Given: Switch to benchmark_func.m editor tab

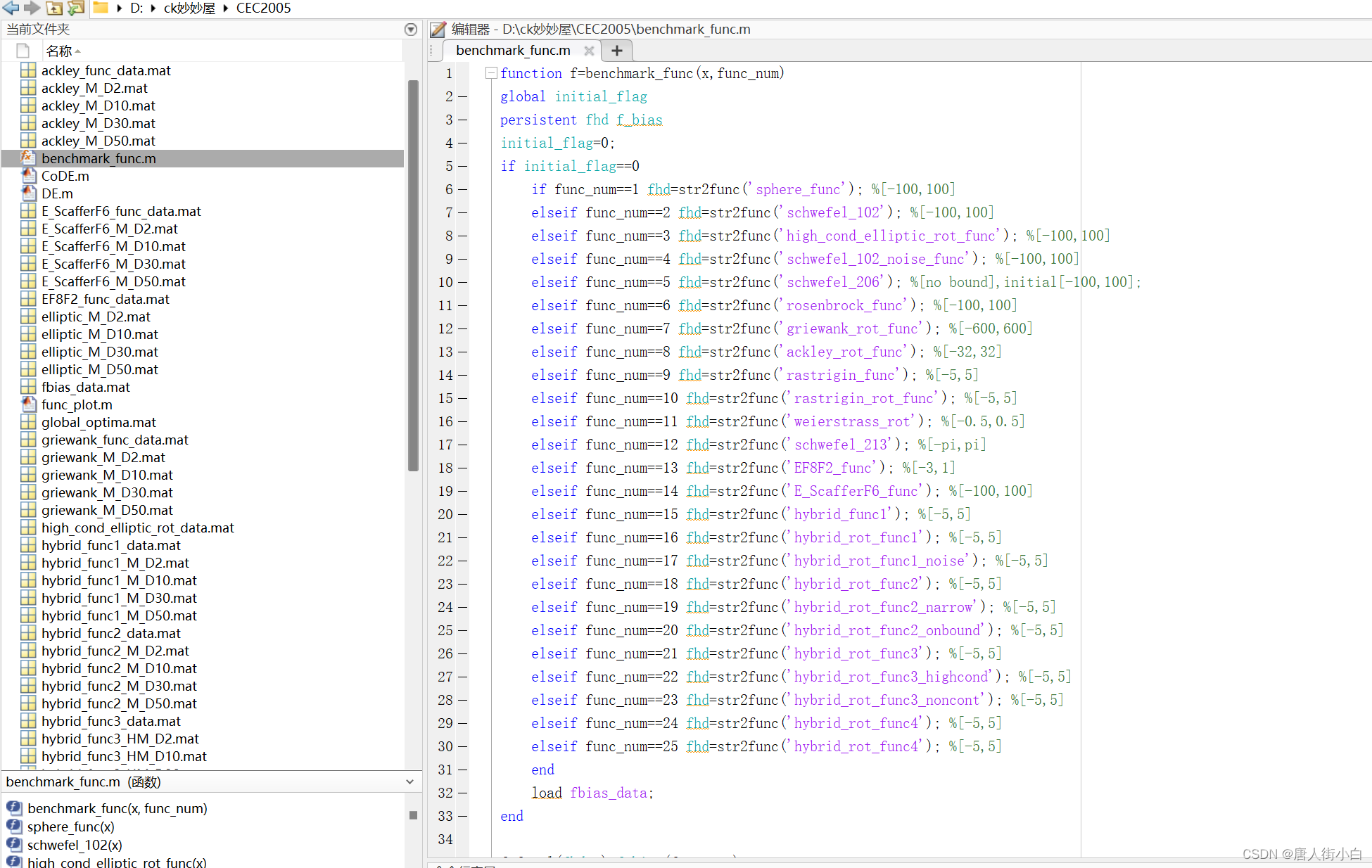Looking at the screenshot, I should point(512,51).
